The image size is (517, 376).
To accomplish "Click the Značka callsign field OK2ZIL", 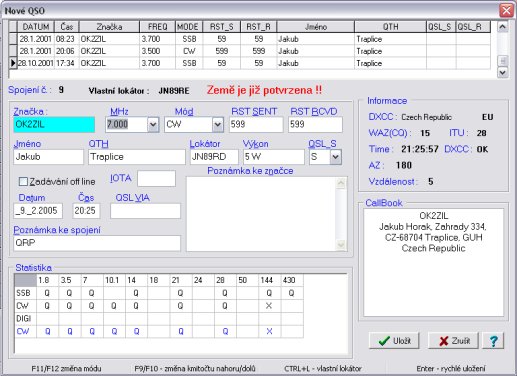I will (x=54, y=125).
